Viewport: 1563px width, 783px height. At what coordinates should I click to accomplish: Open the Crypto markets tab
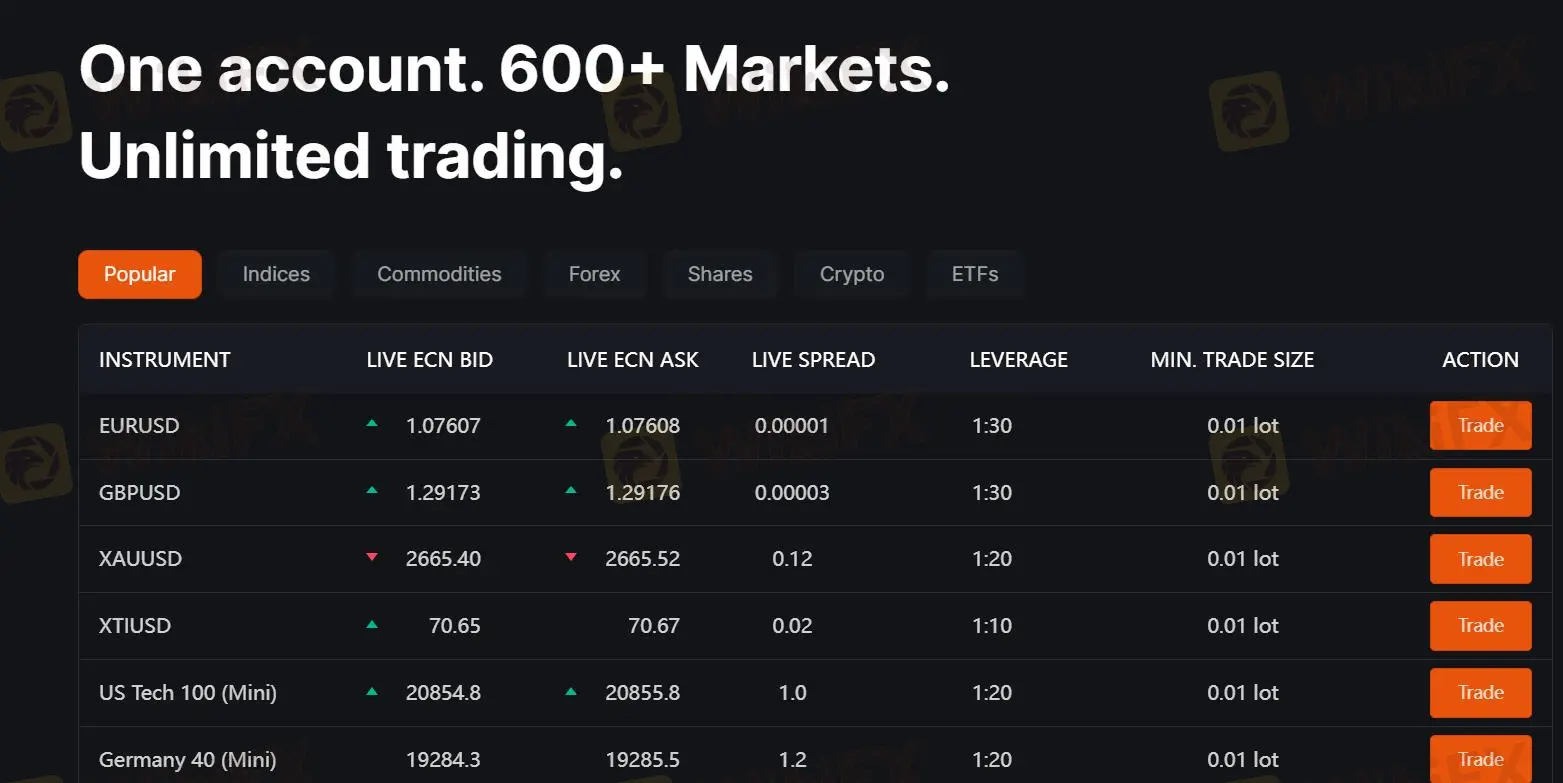click(x=851, y=274)
